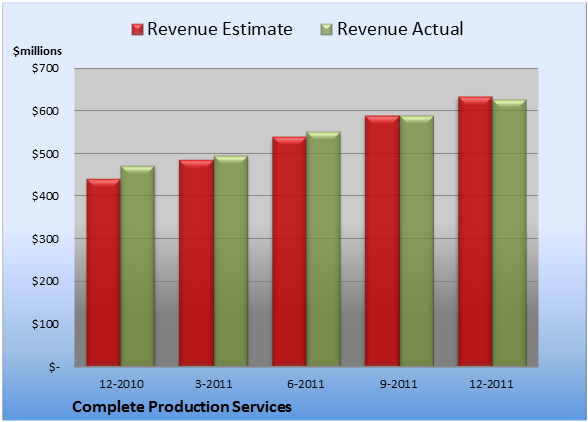The height and width of the screenshot is (422, 588).
Task: Click the 12-2011 red estimate bar
Action: (475, 231)
